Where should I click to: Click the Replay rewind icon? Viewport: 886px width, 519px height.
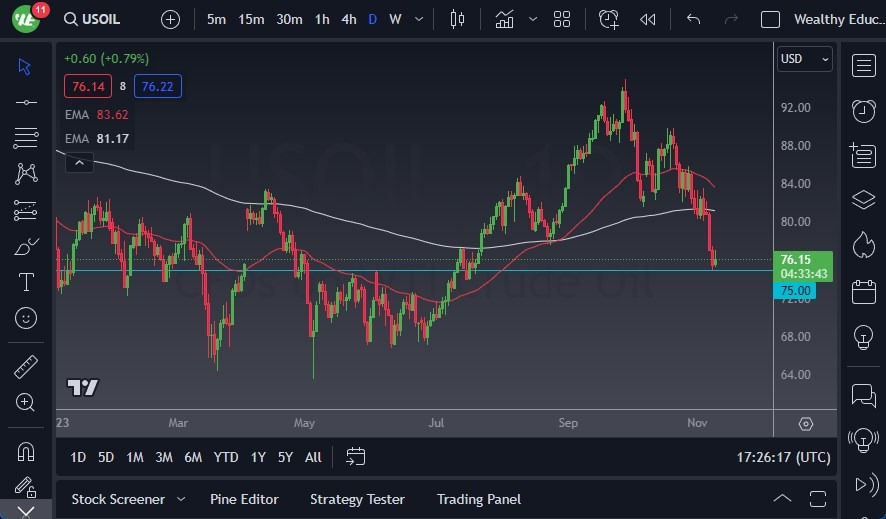coord(648,19)
